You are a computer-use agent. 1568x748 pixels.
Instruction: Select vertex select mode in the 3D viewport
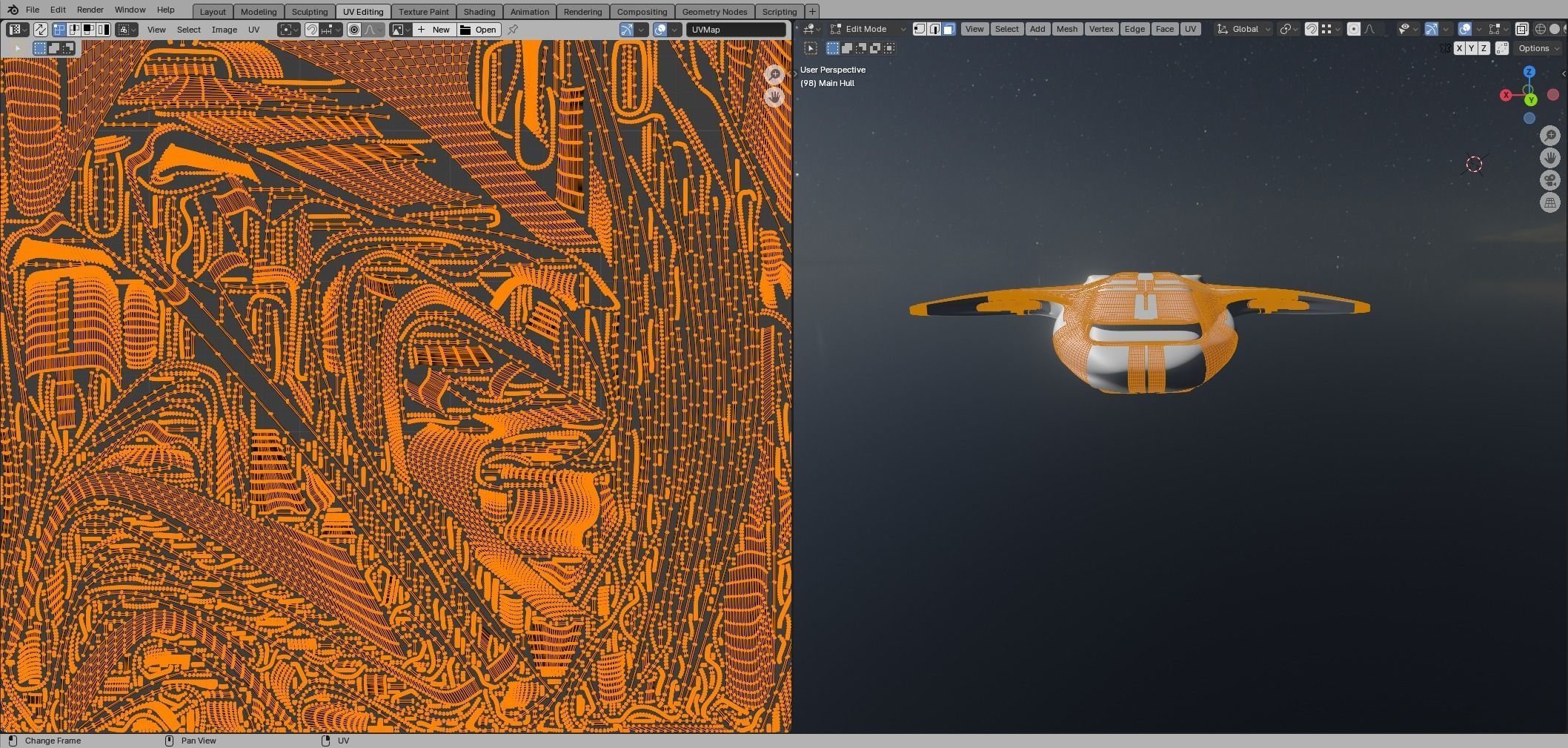[x=920, y=29]
